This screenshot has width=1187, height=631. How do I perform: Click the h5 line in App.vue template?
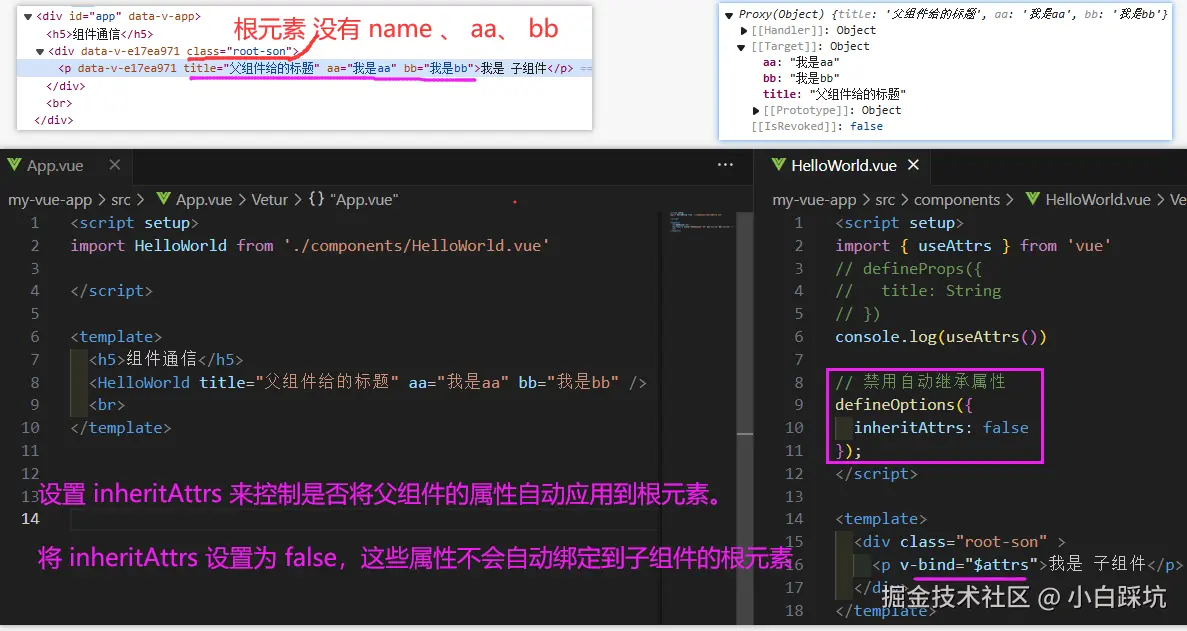pyautogui.click(x=166, y=359)
